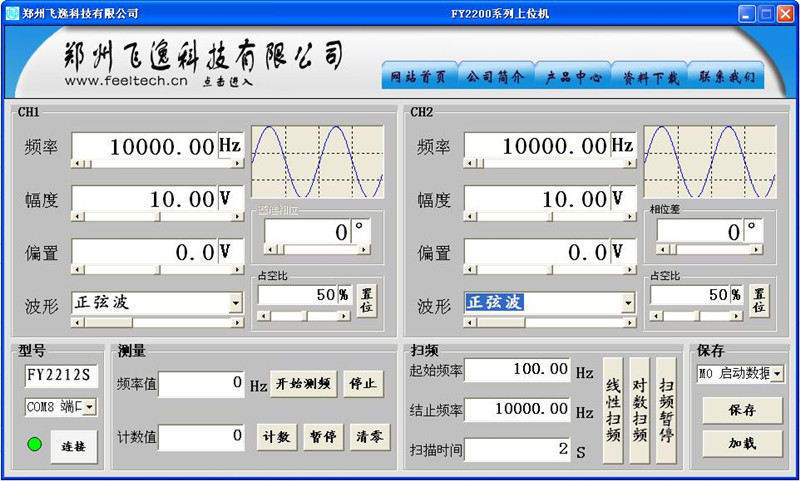
Task: Click the 结止频率 stop frequency field
Action: pos(517,410)
